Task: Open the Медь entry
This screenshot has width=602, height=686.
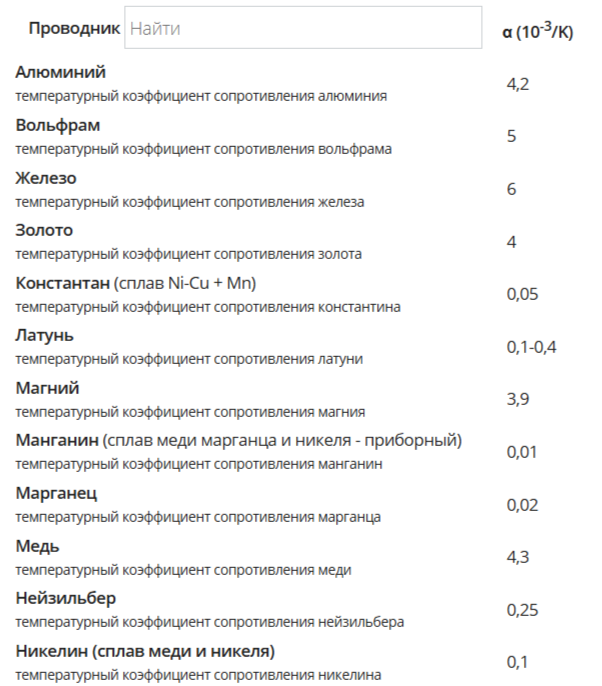Action: [x=38, y=546]
